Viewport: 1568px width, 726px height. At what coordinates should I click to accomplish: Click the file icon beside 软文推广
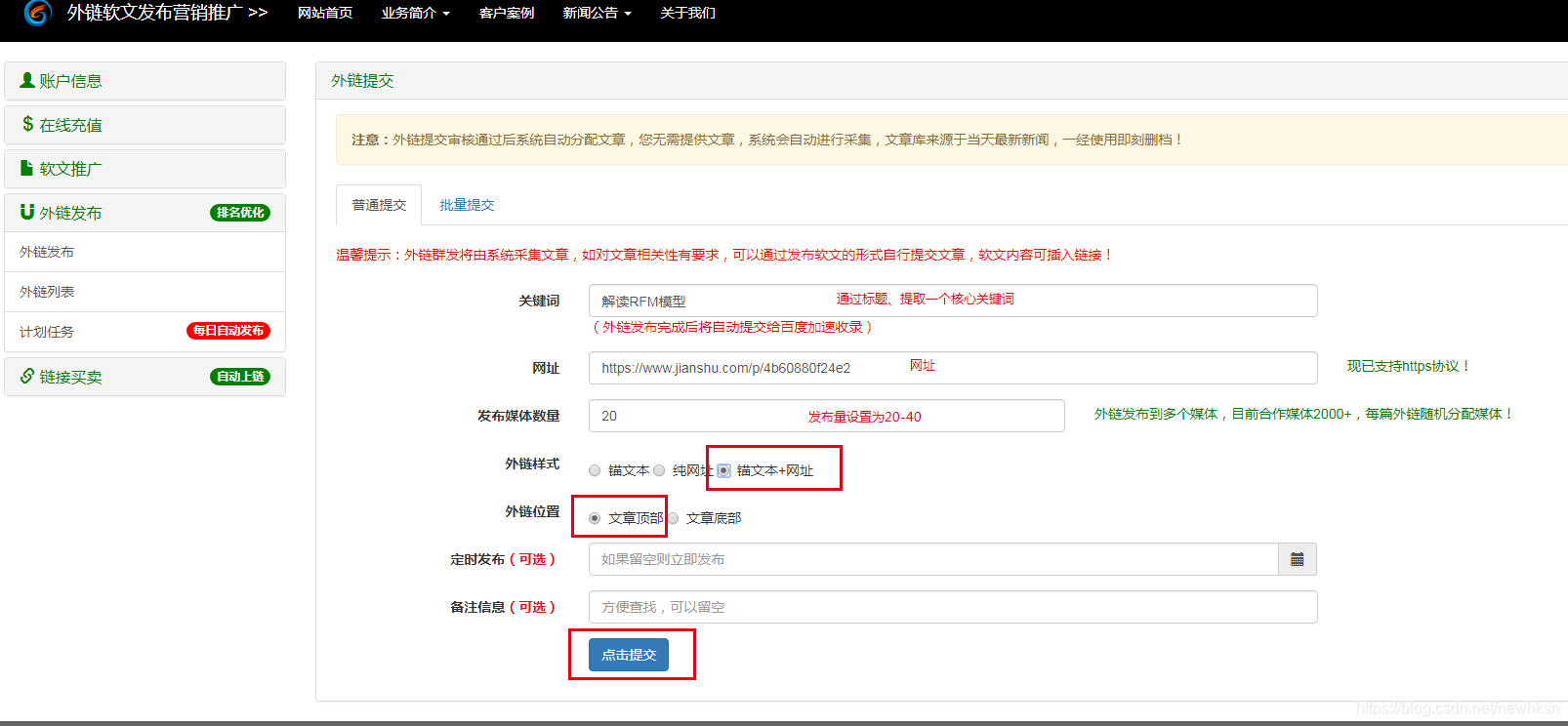coord(27,168)
